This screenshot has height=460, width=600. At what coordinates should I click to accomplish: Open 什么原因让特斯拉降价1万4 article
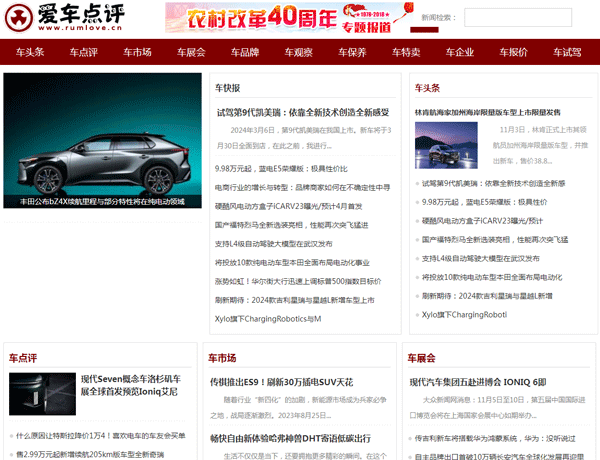(x=101, y=436)
